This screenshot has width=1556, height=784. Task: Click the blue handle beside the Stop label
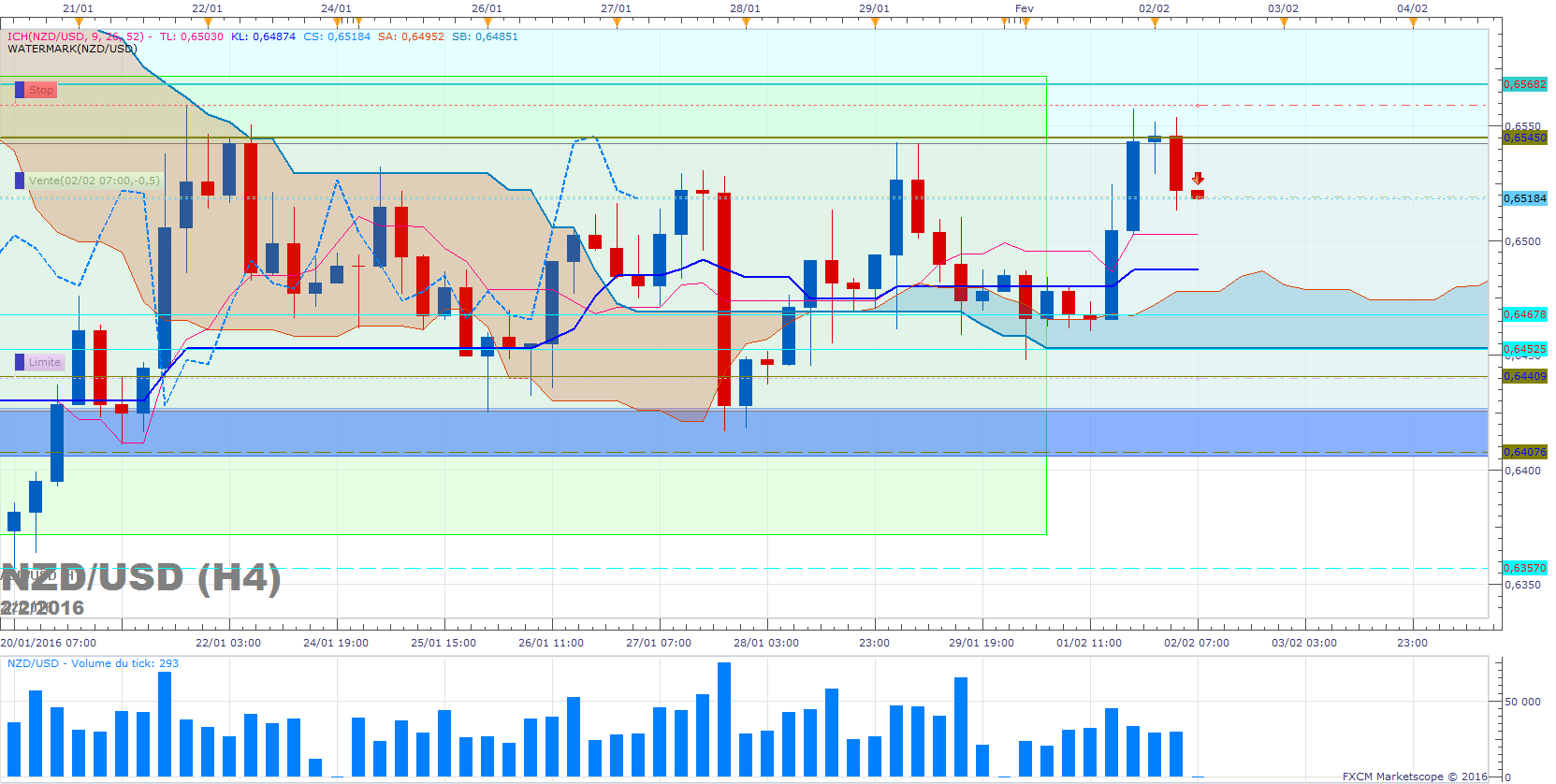click(20, 90)
